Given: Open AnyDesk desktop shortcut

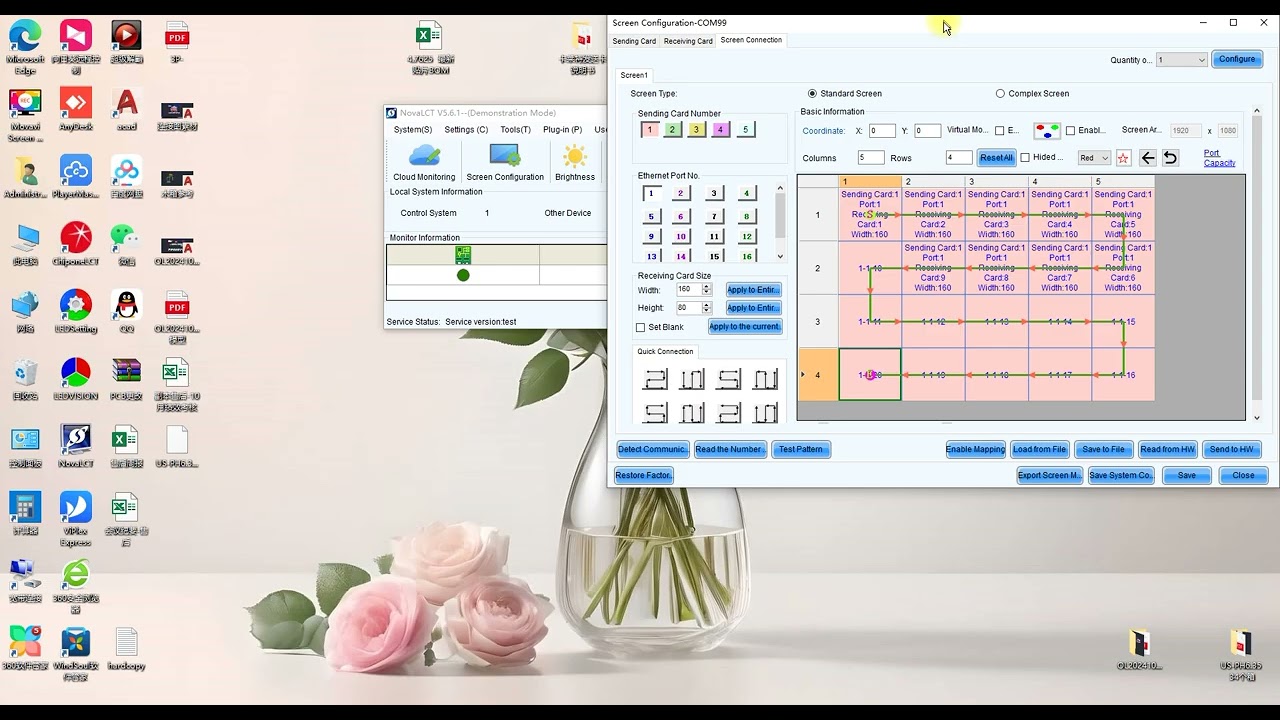Looking at the screenshot, I should tap(76, 110).
